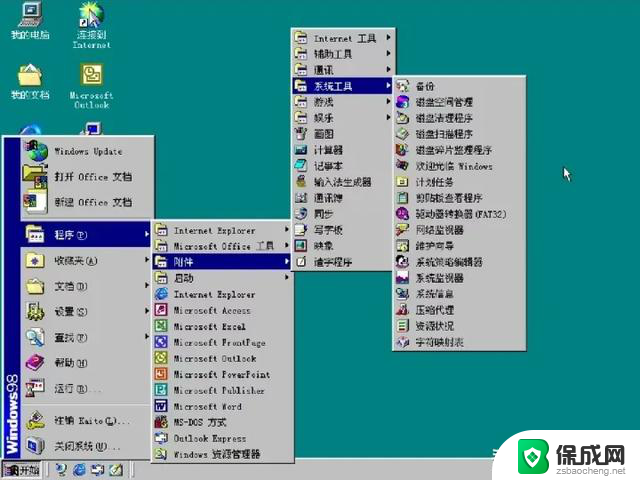640x480 pixels.
Task: Open the 我的电脑 desktop icon
Action: [31, 20]
